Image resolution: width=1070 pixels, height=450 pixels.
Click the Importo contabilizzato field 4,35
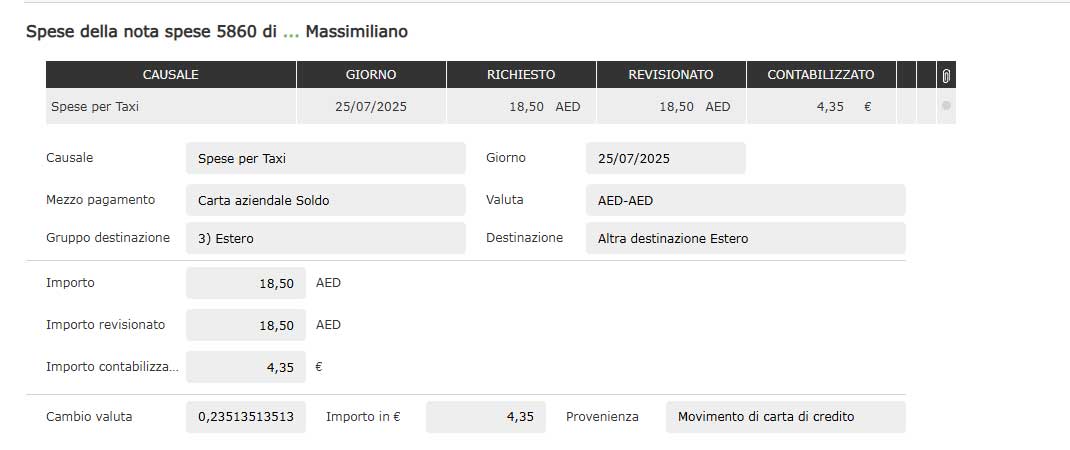[x=246, y=367]
